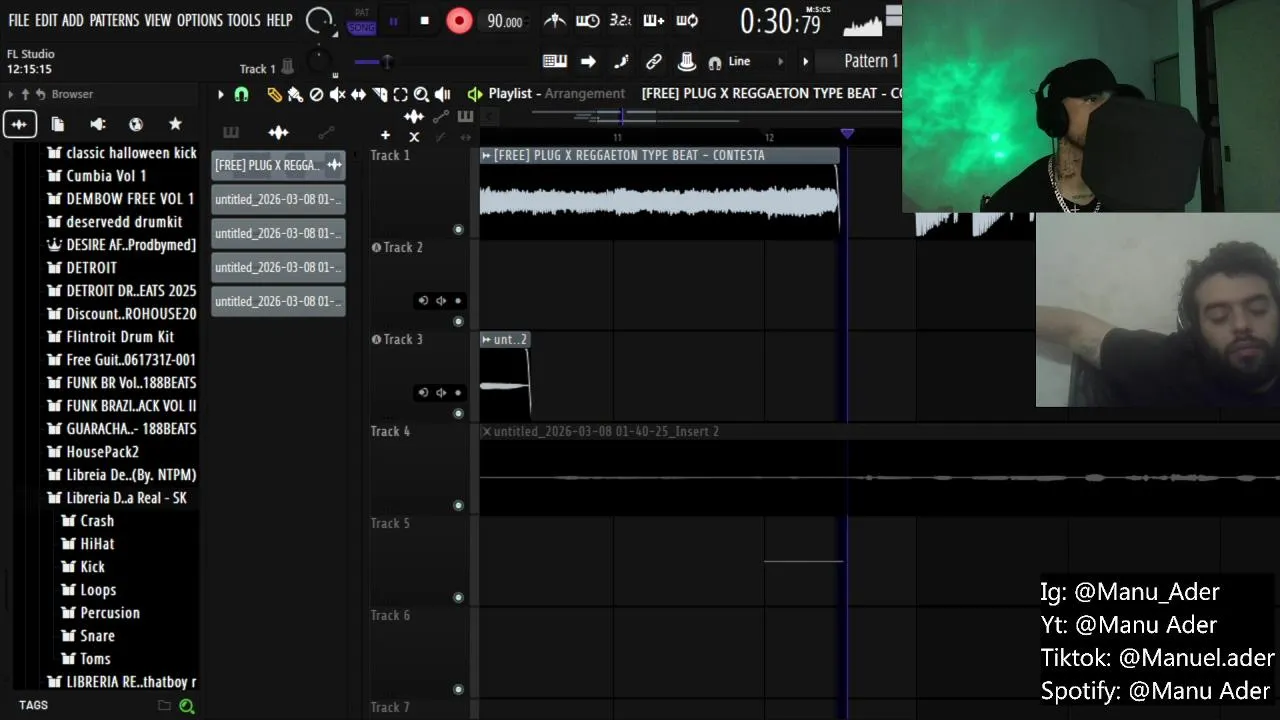Show all browser tab icon

coord(19,124)
